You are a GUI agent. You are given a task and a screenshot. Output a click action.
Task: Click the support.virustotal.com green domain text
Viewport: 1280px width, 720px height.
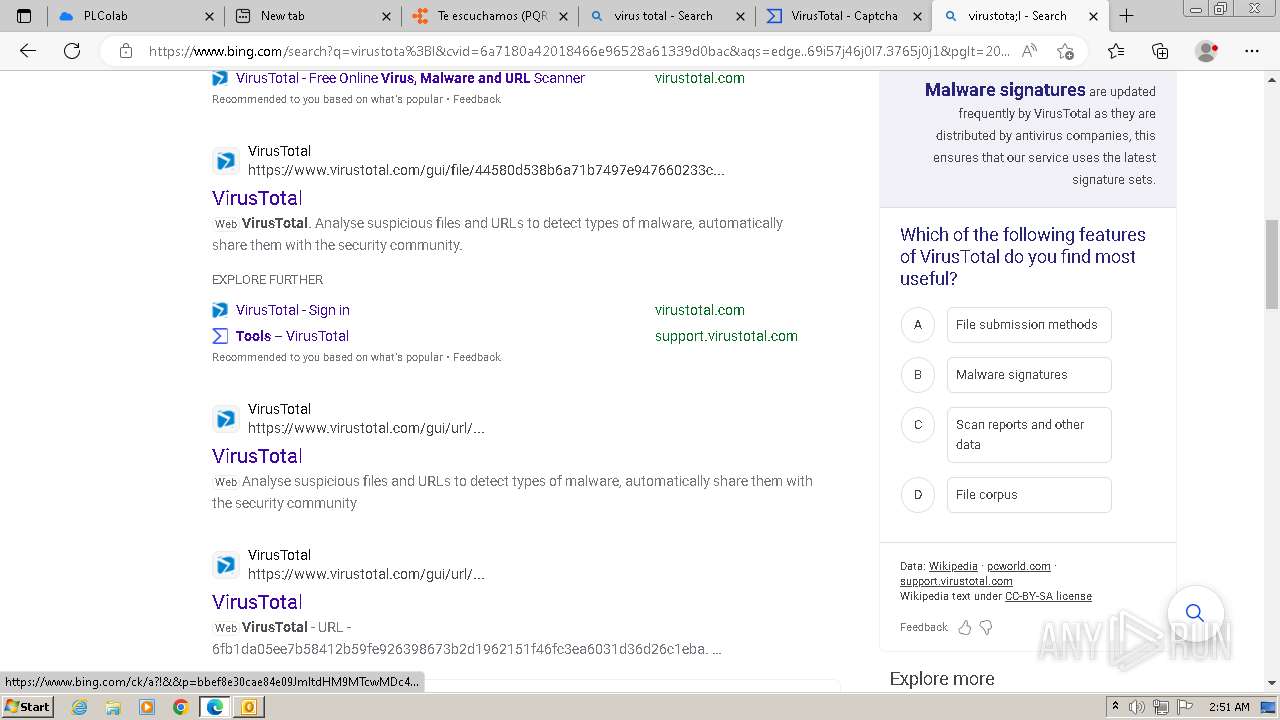tap(726, 336)
